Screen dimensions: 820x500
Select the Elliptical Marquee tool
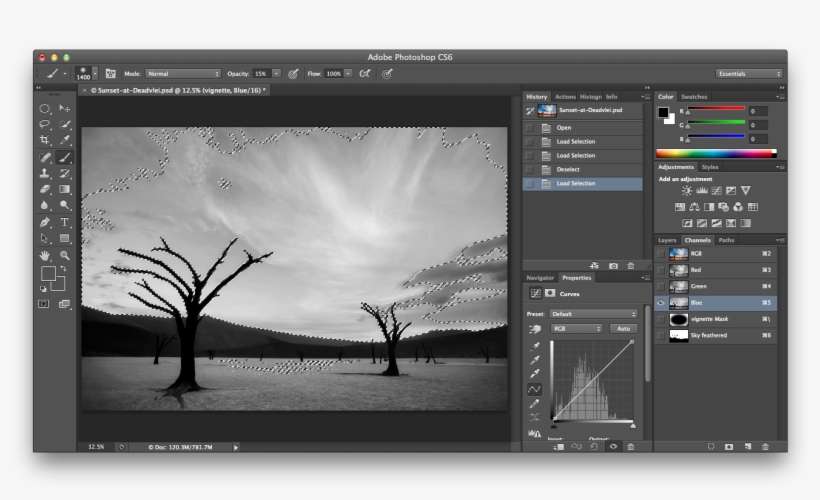[45, 108]
